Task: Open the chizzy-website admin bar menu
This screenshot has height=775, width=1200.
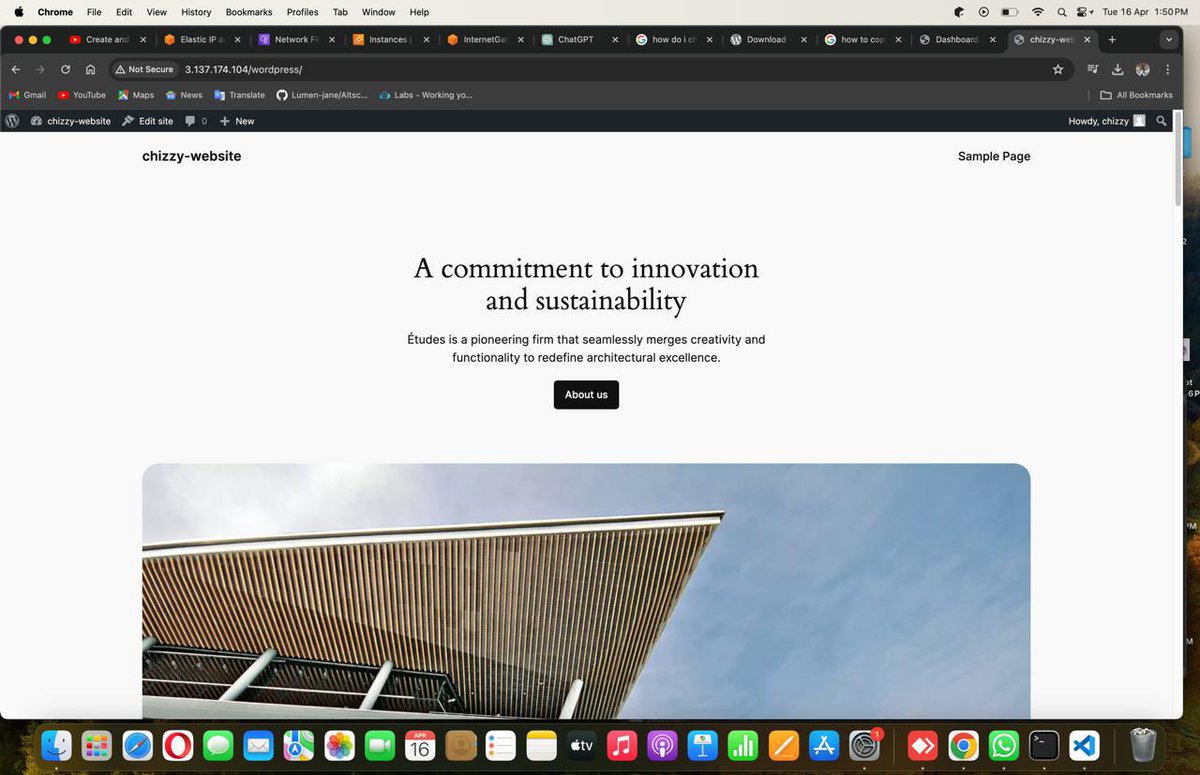Action: click(x=70, y=121)
